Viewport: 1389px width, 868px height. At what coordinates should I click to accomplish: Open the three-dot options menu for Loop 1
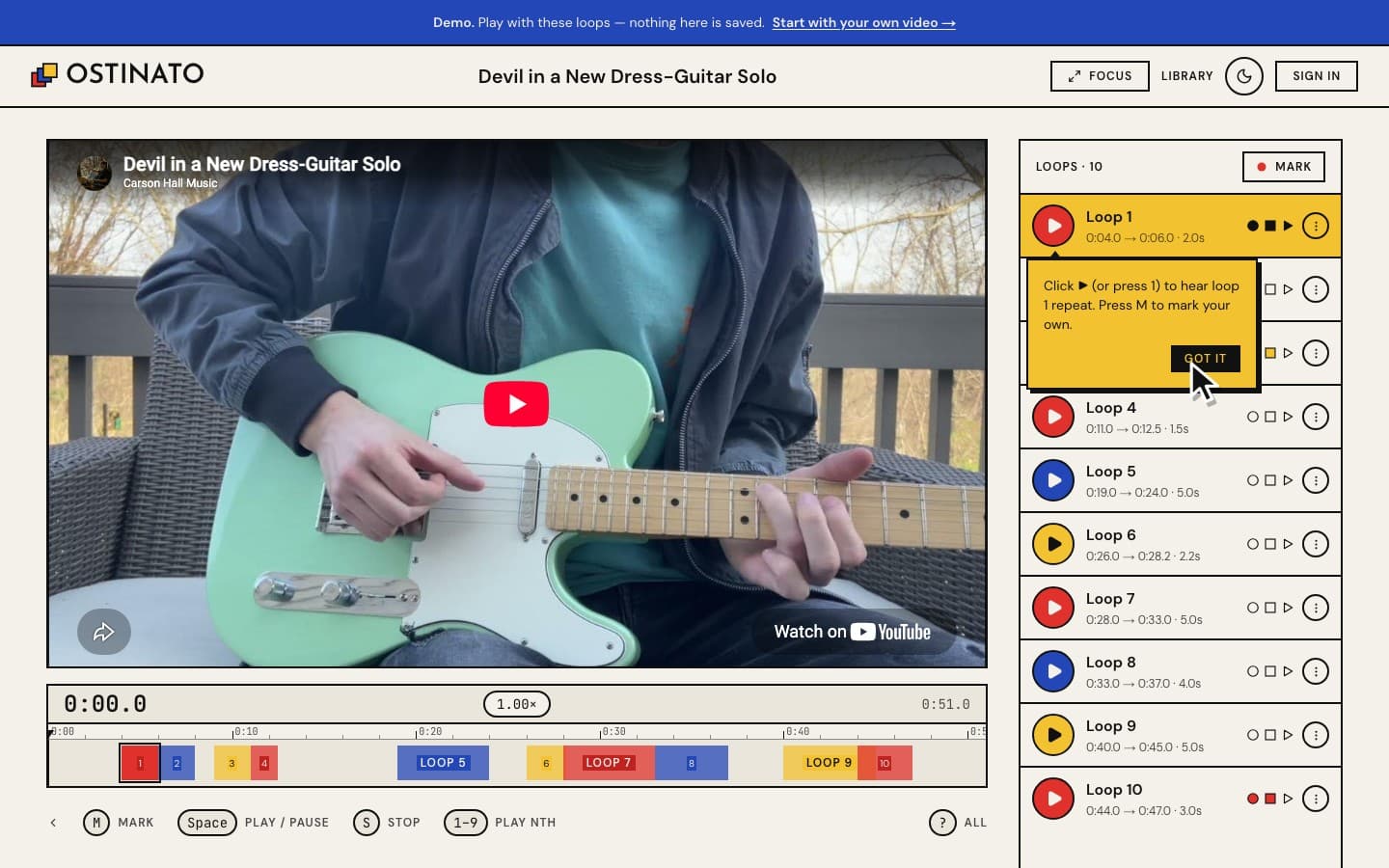tap(1316, 226)
